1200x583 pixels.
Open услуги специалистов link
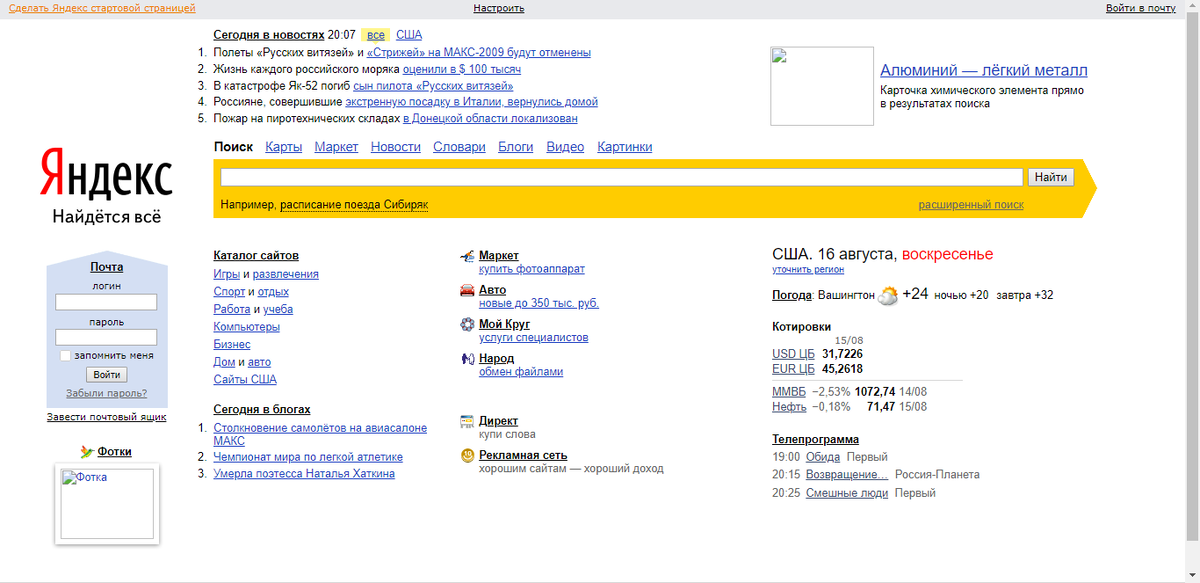click(534, 338)
